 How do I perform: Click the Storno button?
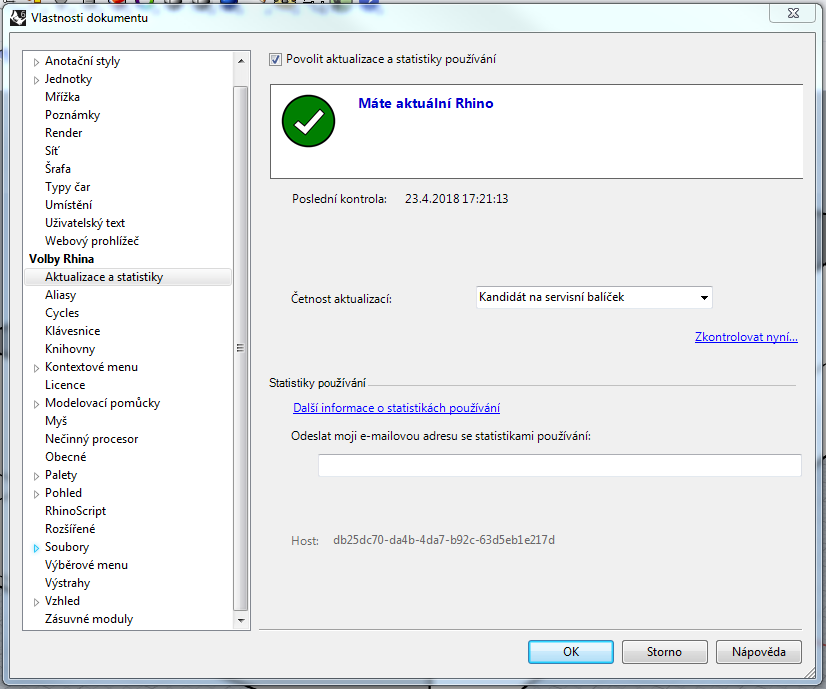pyautogui.click(x=664, y=652)
